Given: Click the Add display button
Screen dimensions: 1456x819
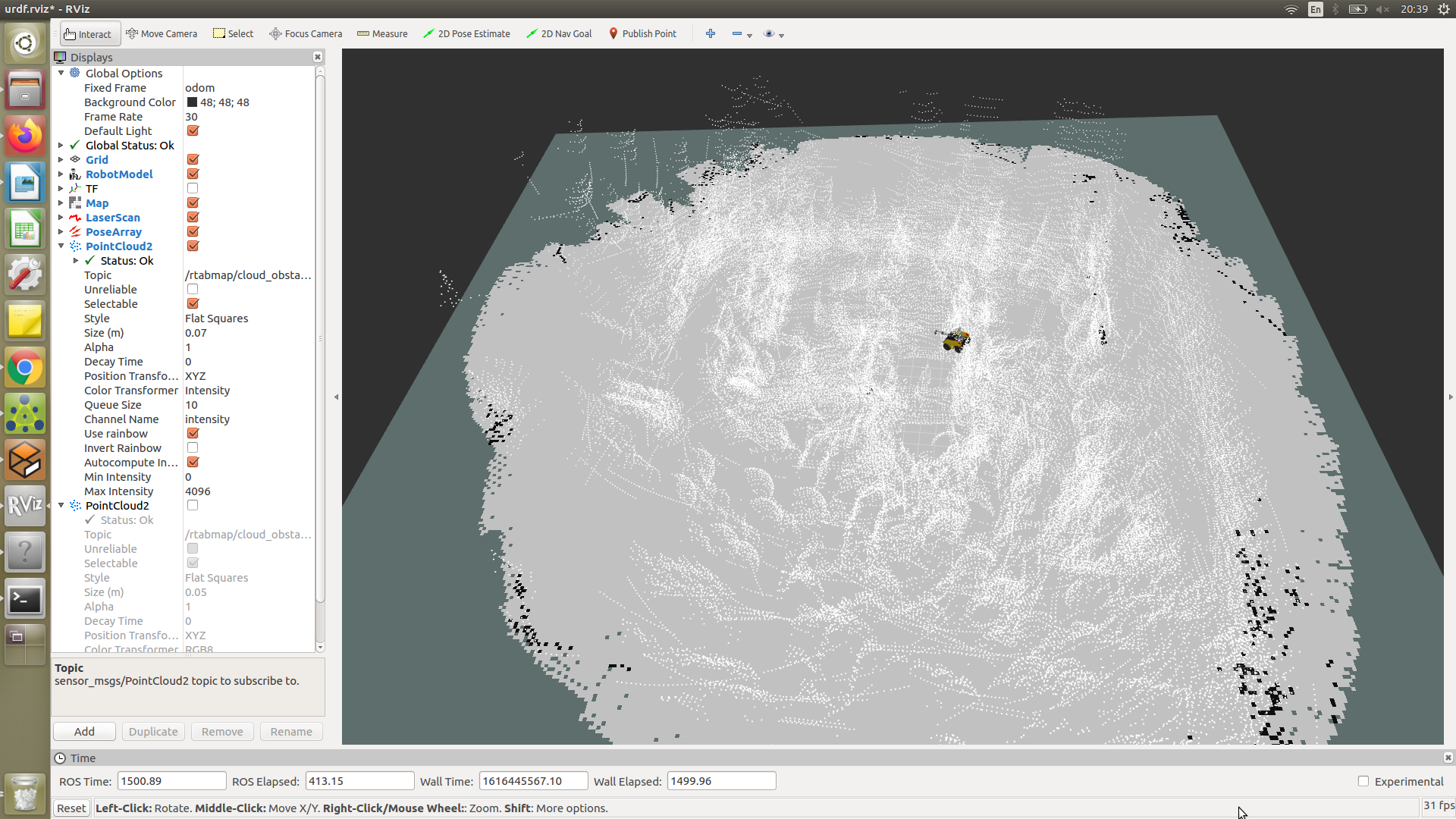Looking at the screenshot, I should (x=84, y=731).
